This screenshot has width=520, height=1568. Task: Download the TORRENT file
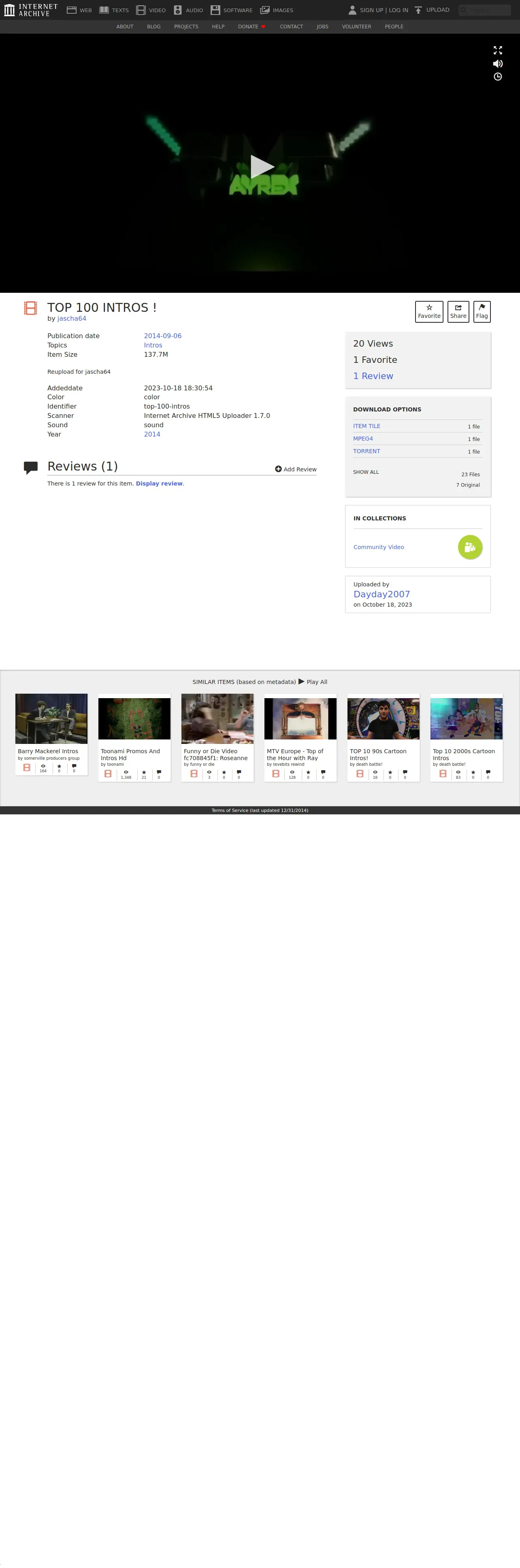point(367,451)
